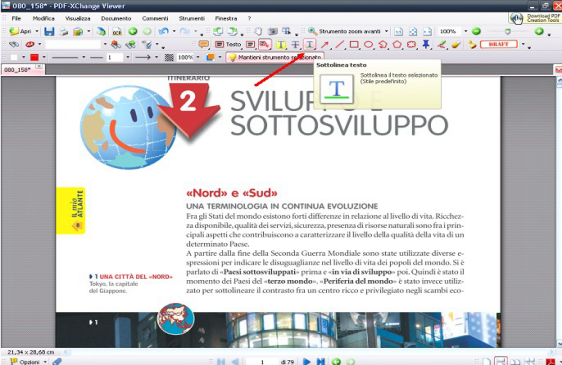Select the red Arrow drawing tool
The width and height of the screenshot is (562, 365).
(325, 44)
